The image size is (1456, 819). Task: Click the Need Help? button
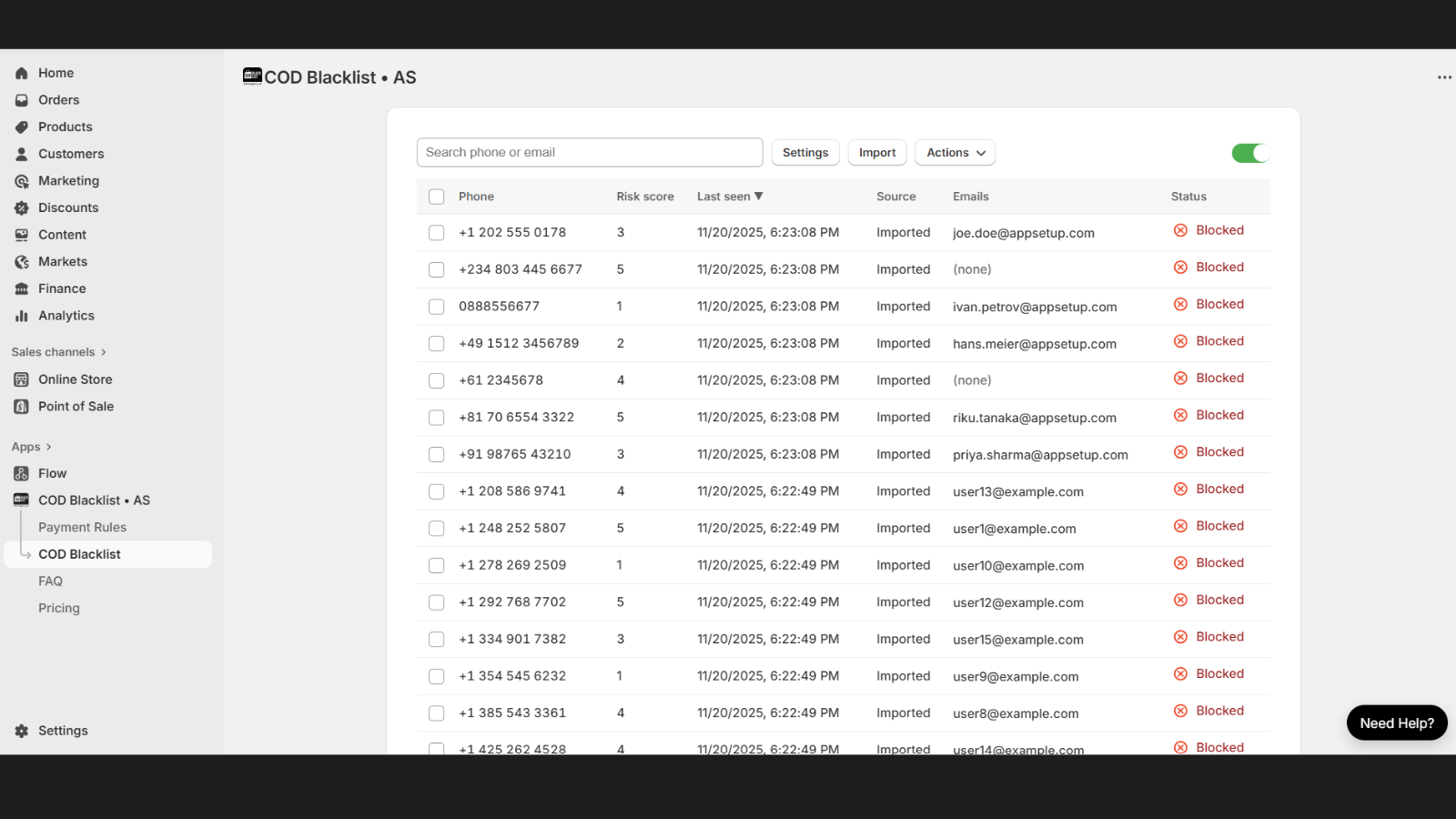(1396, 723)
